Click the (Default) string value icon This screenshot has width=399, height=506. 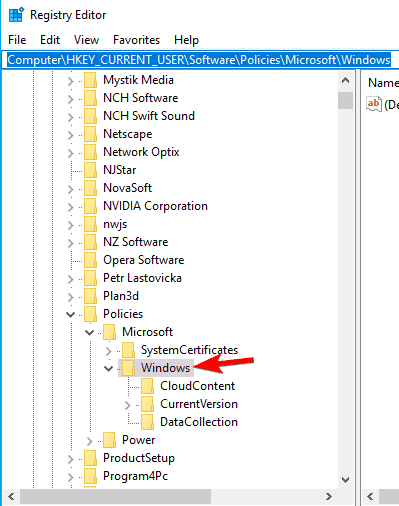pyautogui.click(x=374, y=104)
